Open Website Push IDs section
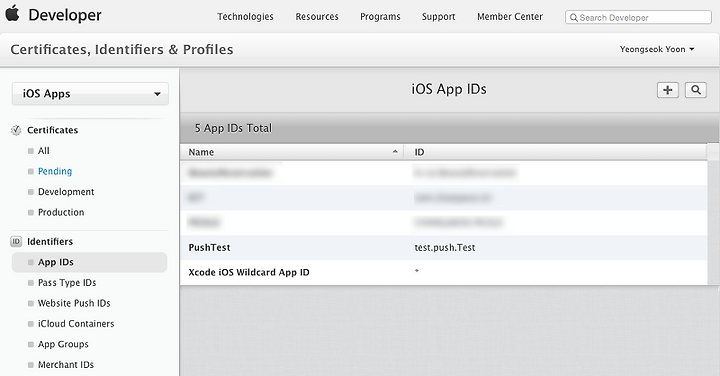This screenshot has height=376, width=720. click(x=74, y=303)
